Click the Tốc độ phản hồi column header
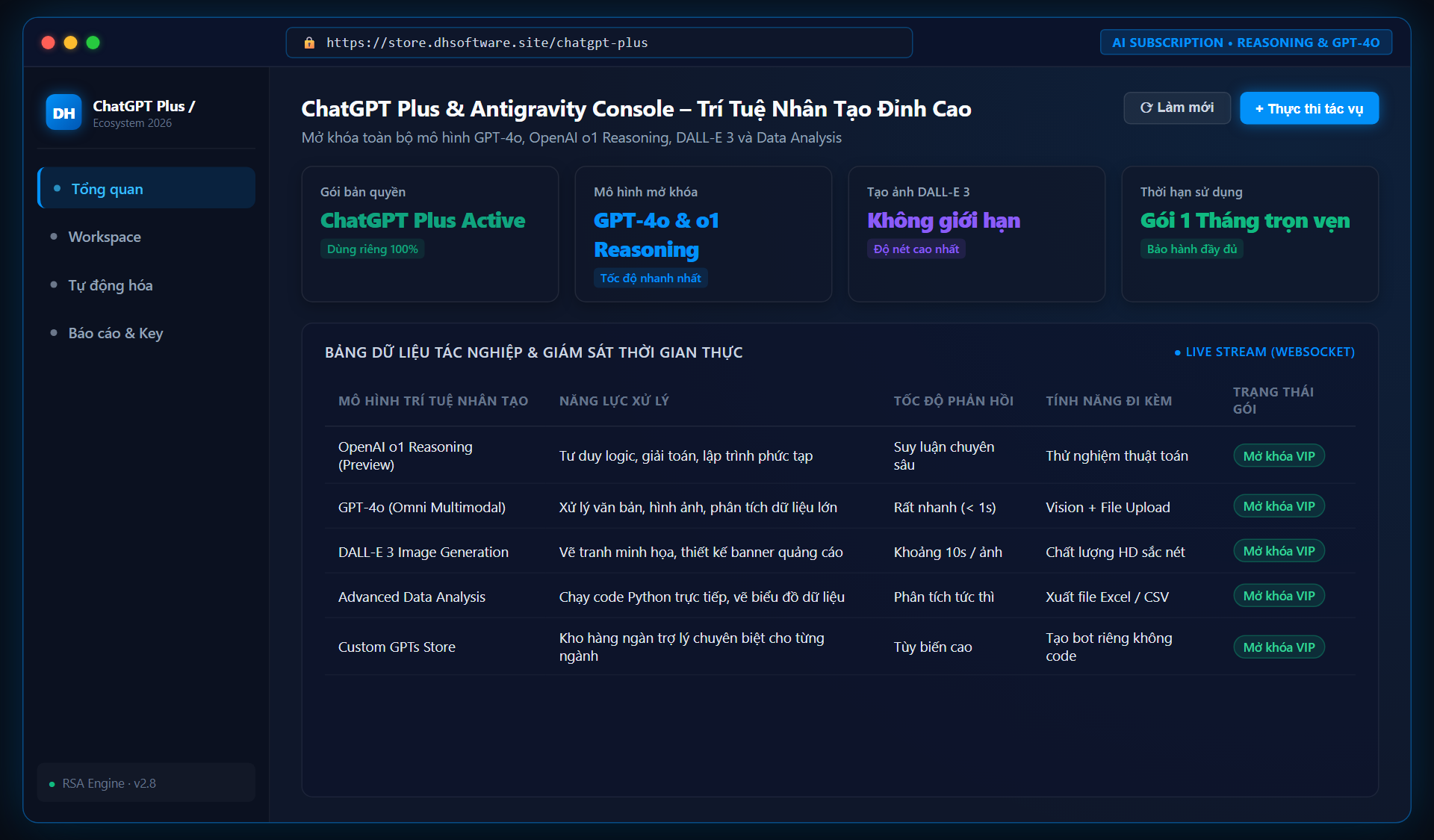The image size is (1434, 840). [x=954, y=401]
